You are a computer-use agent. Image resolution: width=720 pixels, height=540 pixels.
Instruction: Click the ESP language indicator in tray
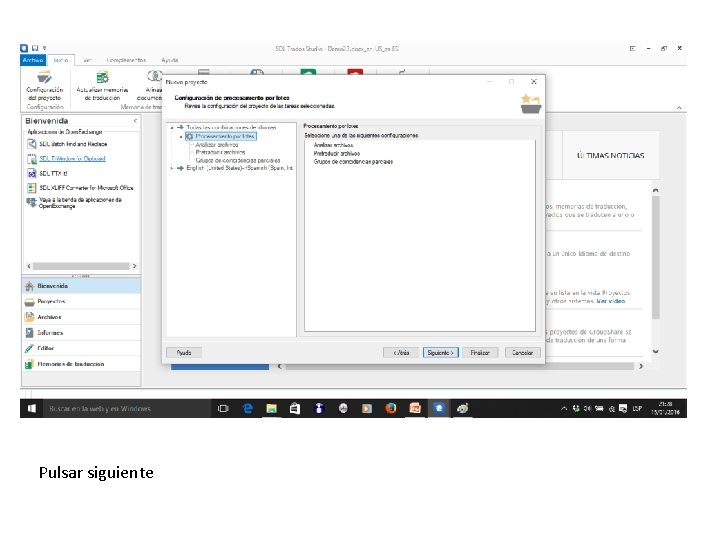coord(637,408)
